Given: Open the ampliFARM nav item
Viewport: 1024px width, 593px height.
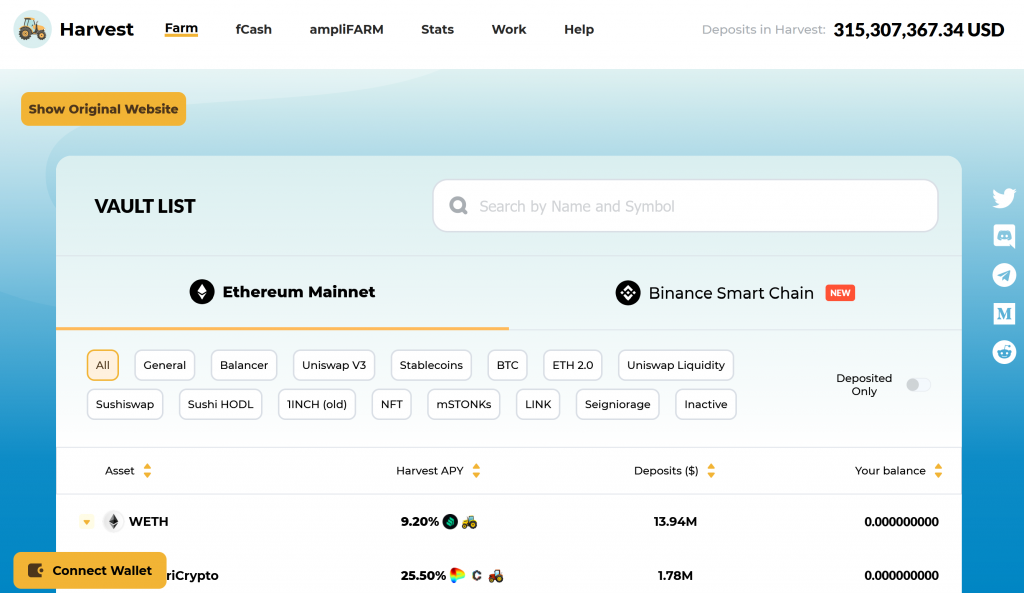Looking at the screenshot, I should pyautogui.click(x=346, y=29).
